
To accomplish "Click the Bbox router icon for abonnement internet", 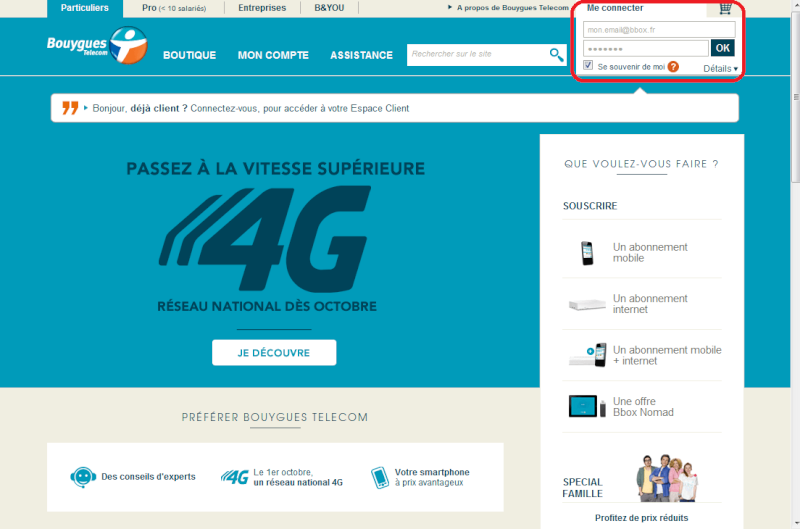I will (587, 305).
